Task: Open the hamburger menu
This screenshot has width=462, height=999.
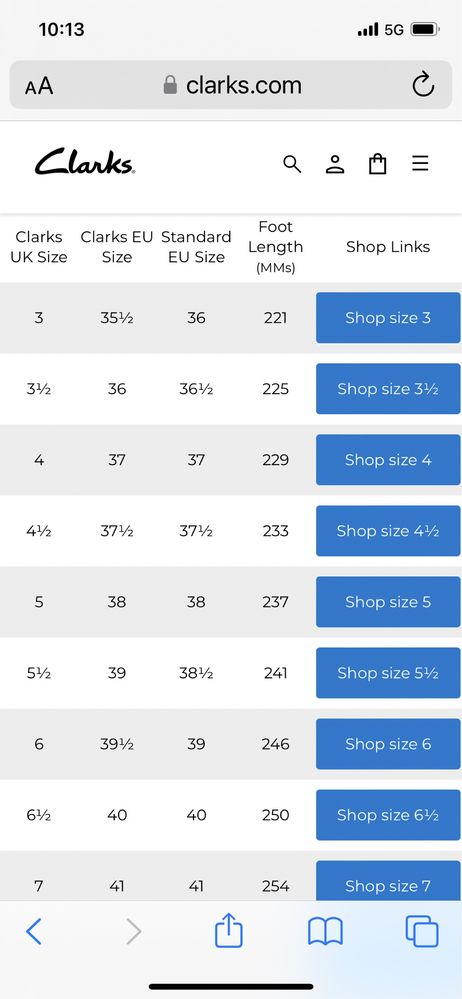Action: (420, 164)
